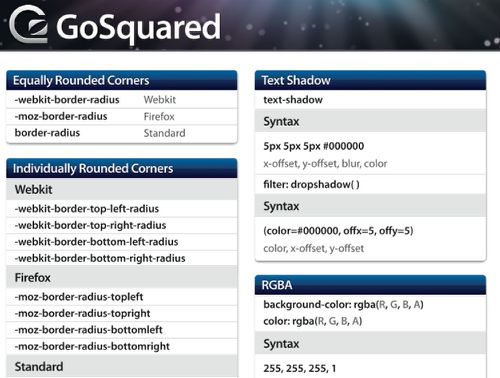Click the -moz-border-radius property
Image resolution: width=500 pixels, height=378 pixels.
coord(61,116)
